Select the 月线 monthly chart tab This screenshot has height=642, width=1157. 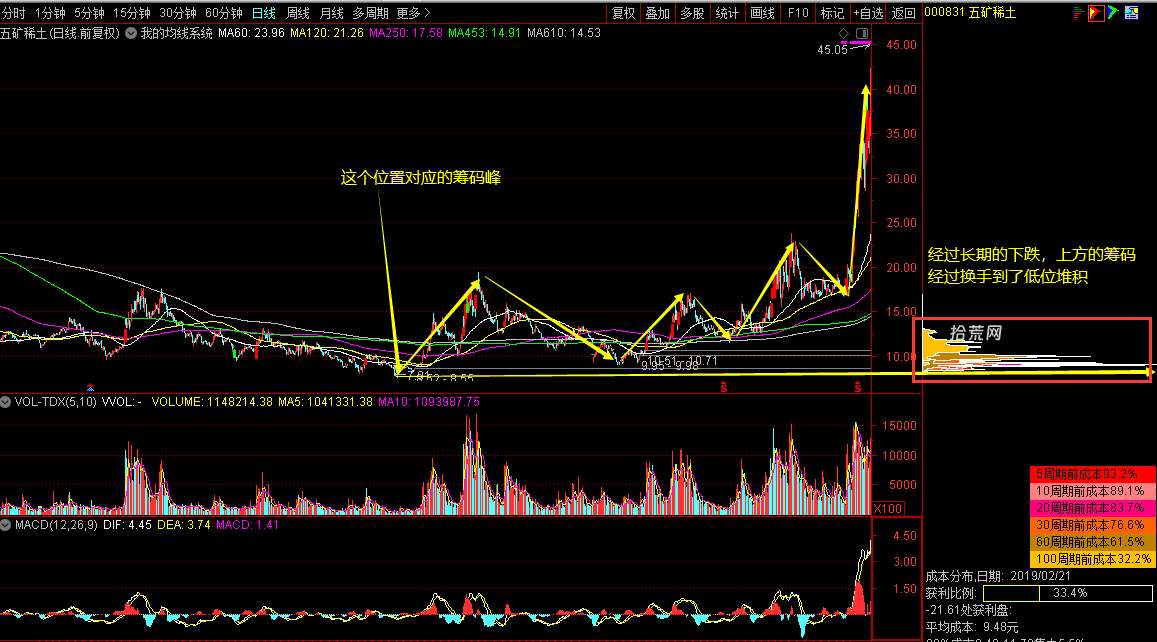point(331,13)
